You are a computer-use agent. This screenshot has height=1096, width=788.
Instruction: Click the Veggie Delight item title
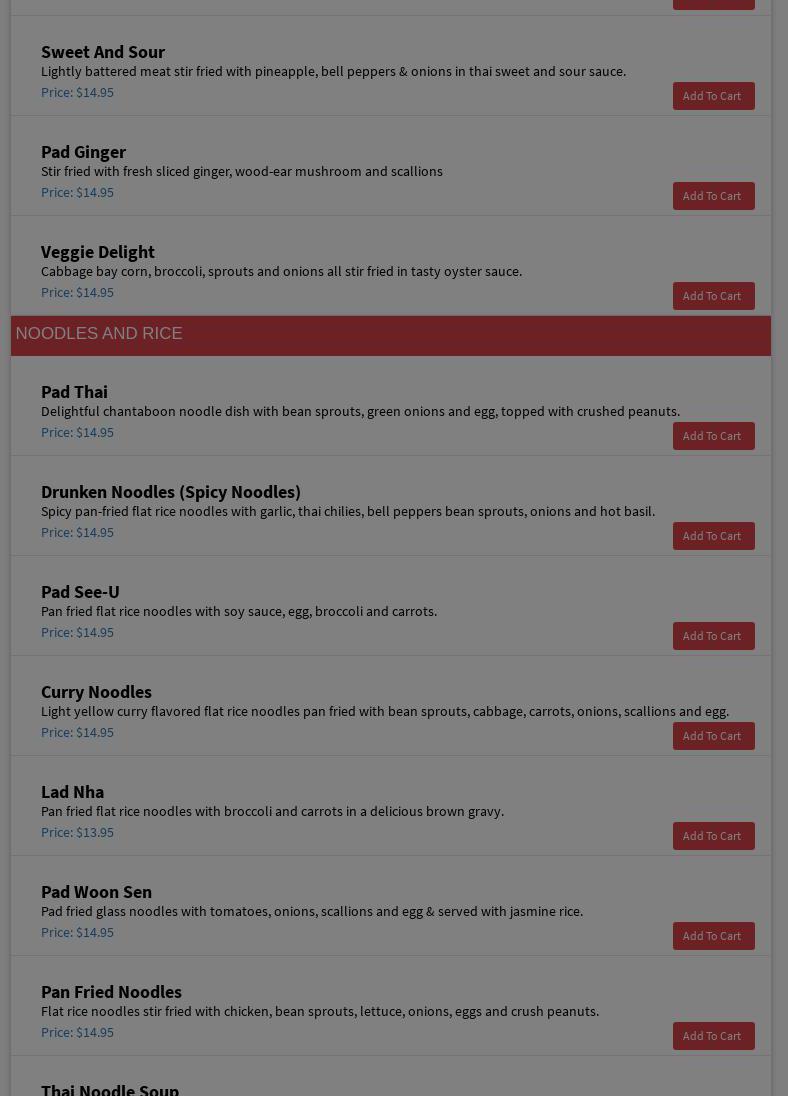(98, 252)
